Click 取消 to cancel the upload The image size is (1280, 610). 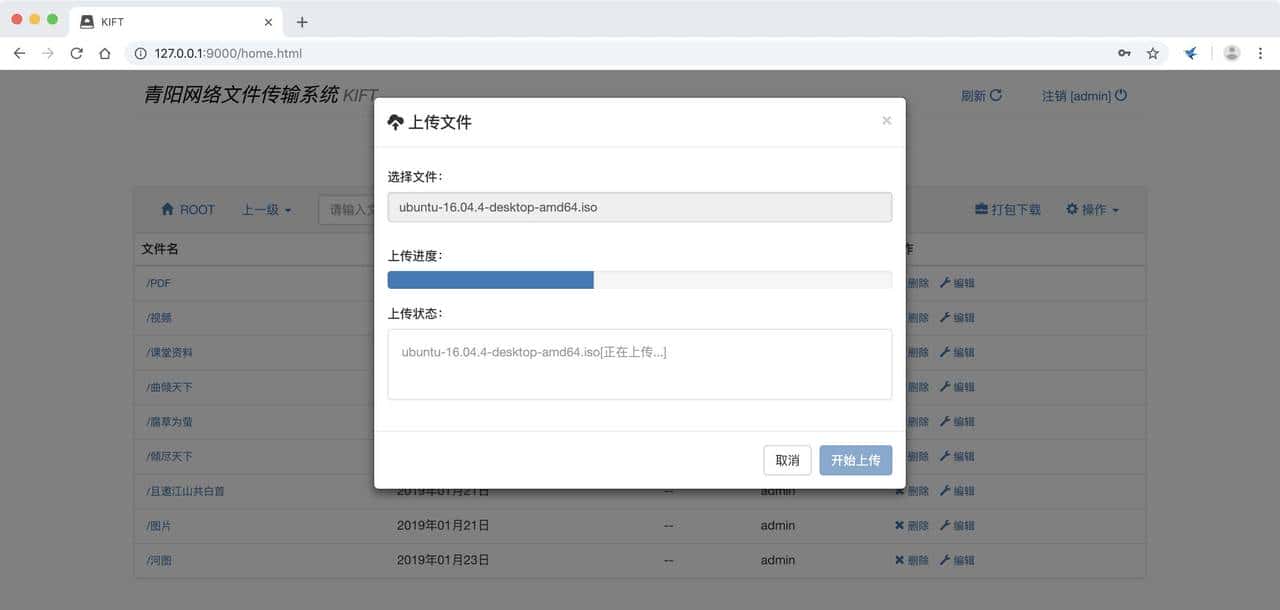click(x=787, y=460)
